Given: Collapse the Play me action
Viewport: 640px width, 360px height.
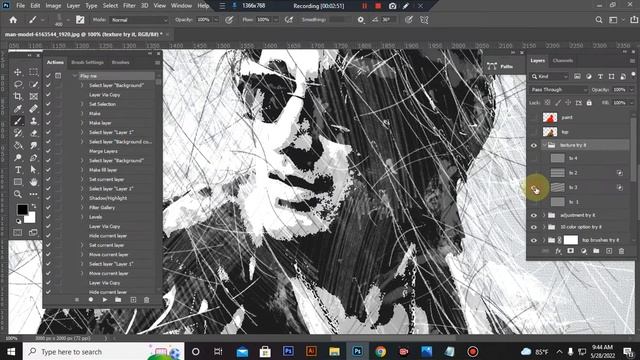Looking at the screenshot, I should click(x=75, y=76).
